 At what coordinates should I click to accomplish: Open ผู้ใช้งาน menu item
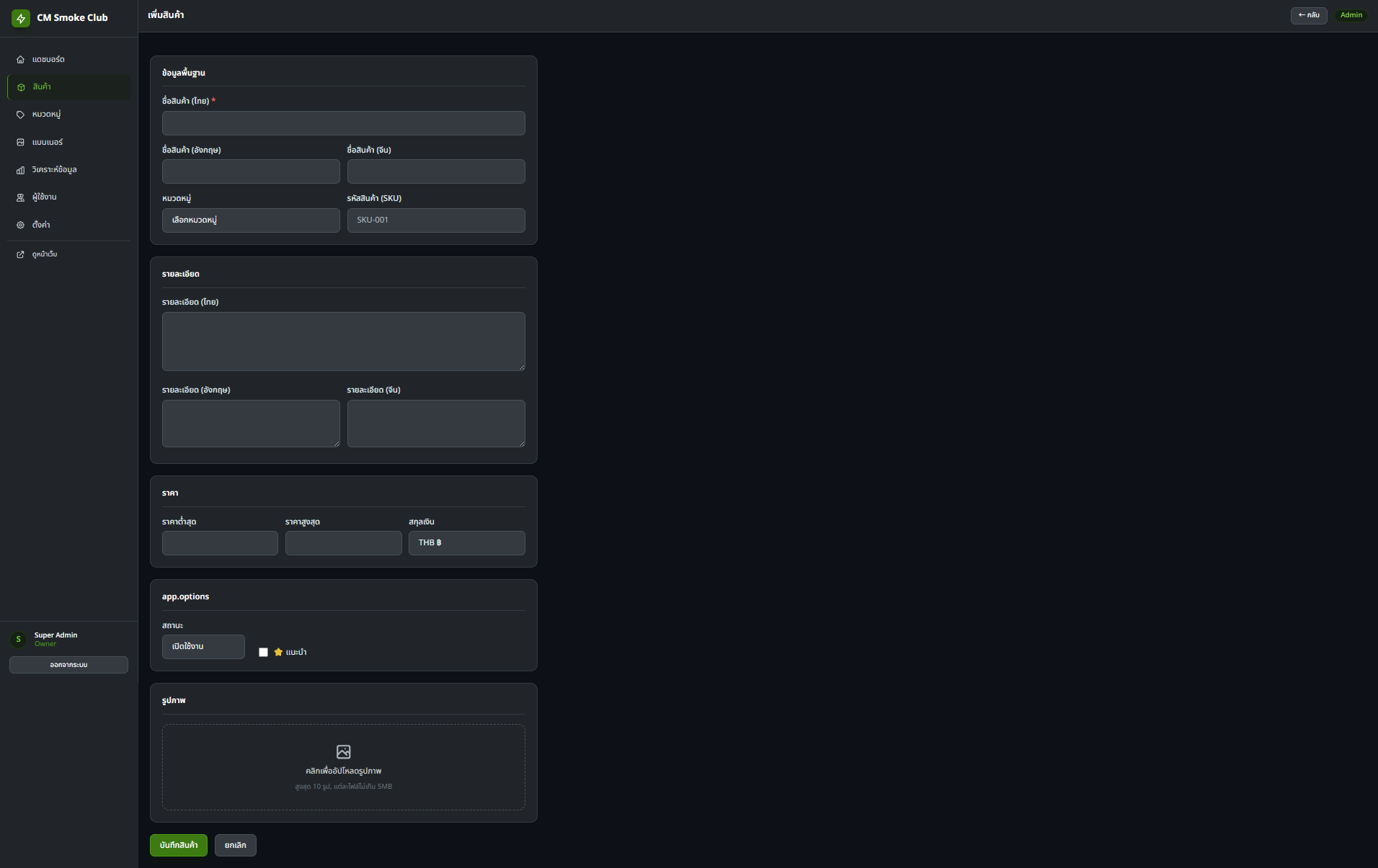click(x=69, y=197)
